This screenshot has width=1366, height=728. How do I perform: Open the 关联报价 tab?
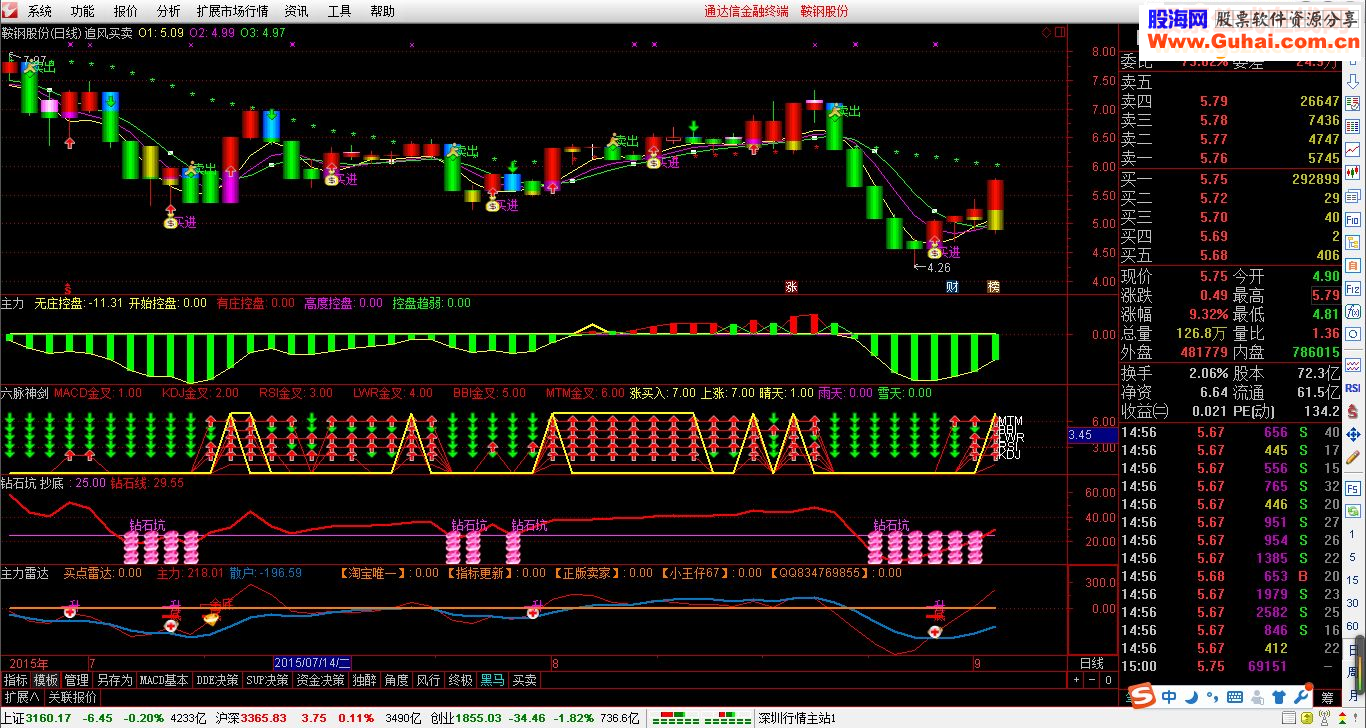click(x=72, y=697)
